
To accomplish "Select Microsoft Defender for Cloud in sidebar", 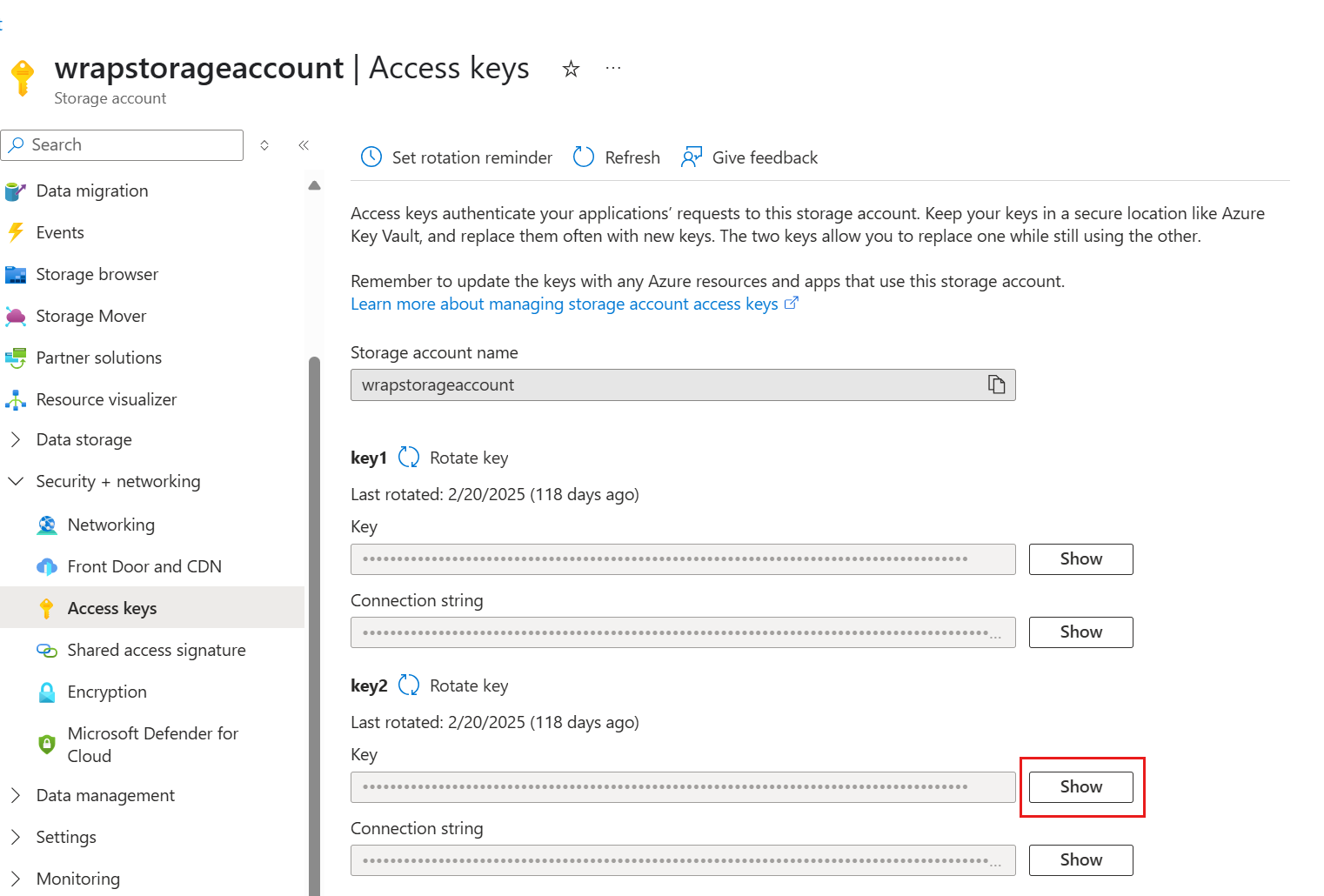I will [152, 745].
